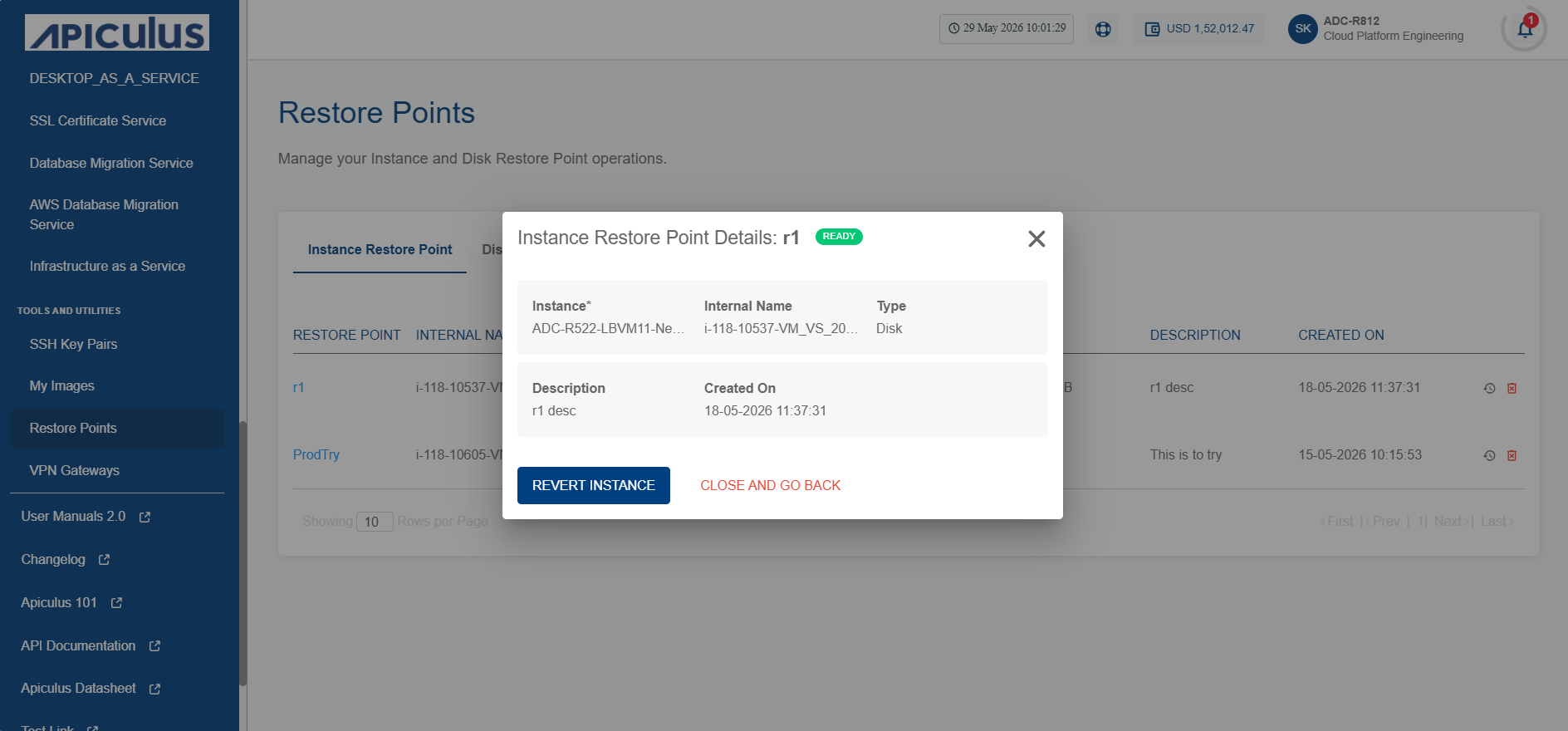The width and height of the screenshot is (1568, 731).
Task: Open the ProdTry restore point link
Action: click(x=316, y=454)
